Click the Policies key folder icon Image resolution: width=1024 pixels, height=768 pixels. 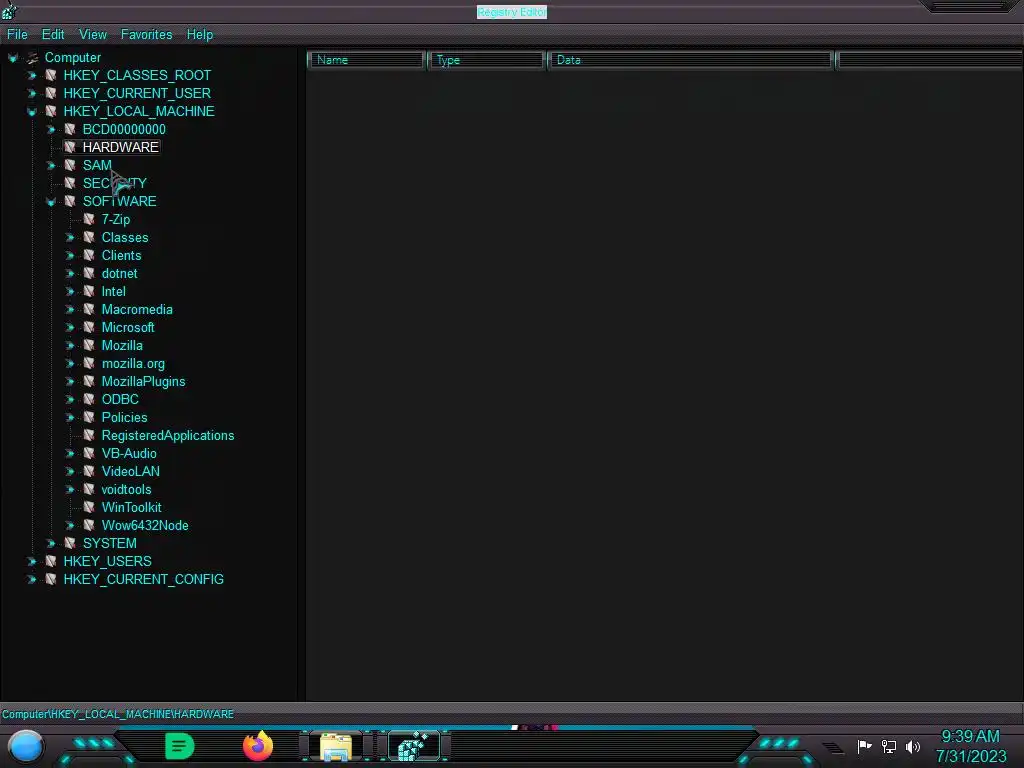pyautogui.click(x=89, y=417)
